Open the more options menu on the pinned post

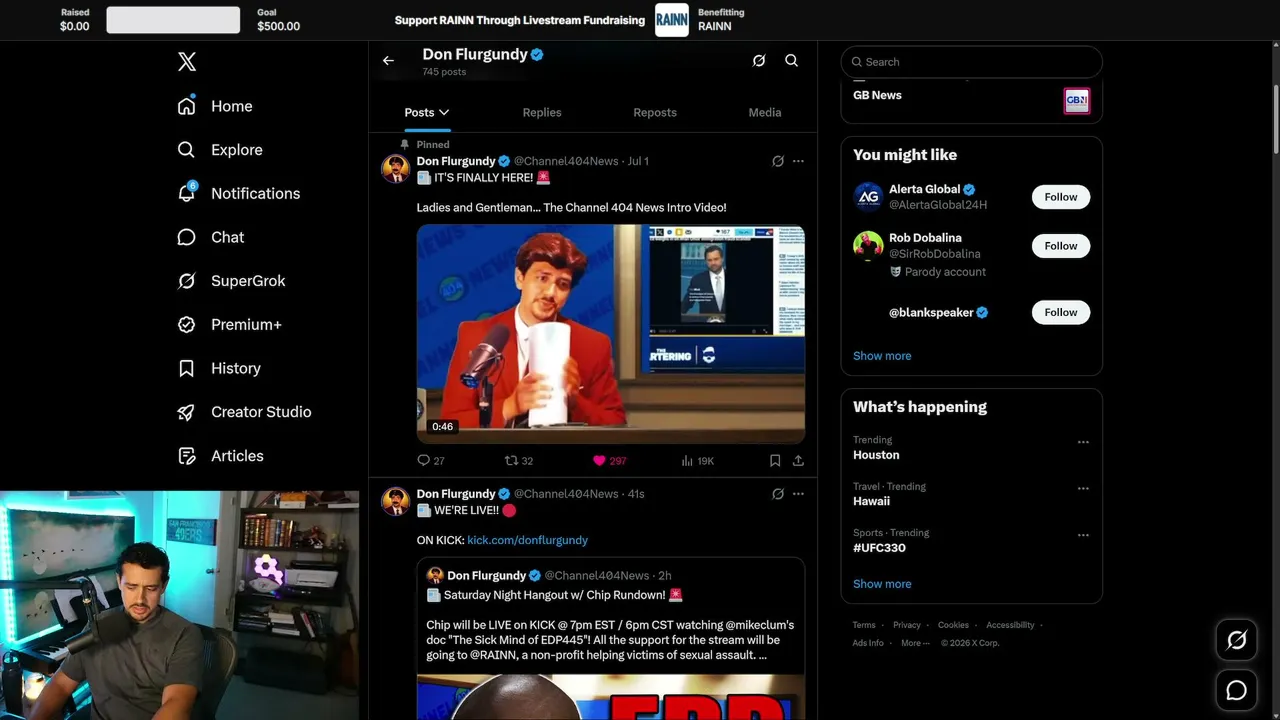coord(798,161)
